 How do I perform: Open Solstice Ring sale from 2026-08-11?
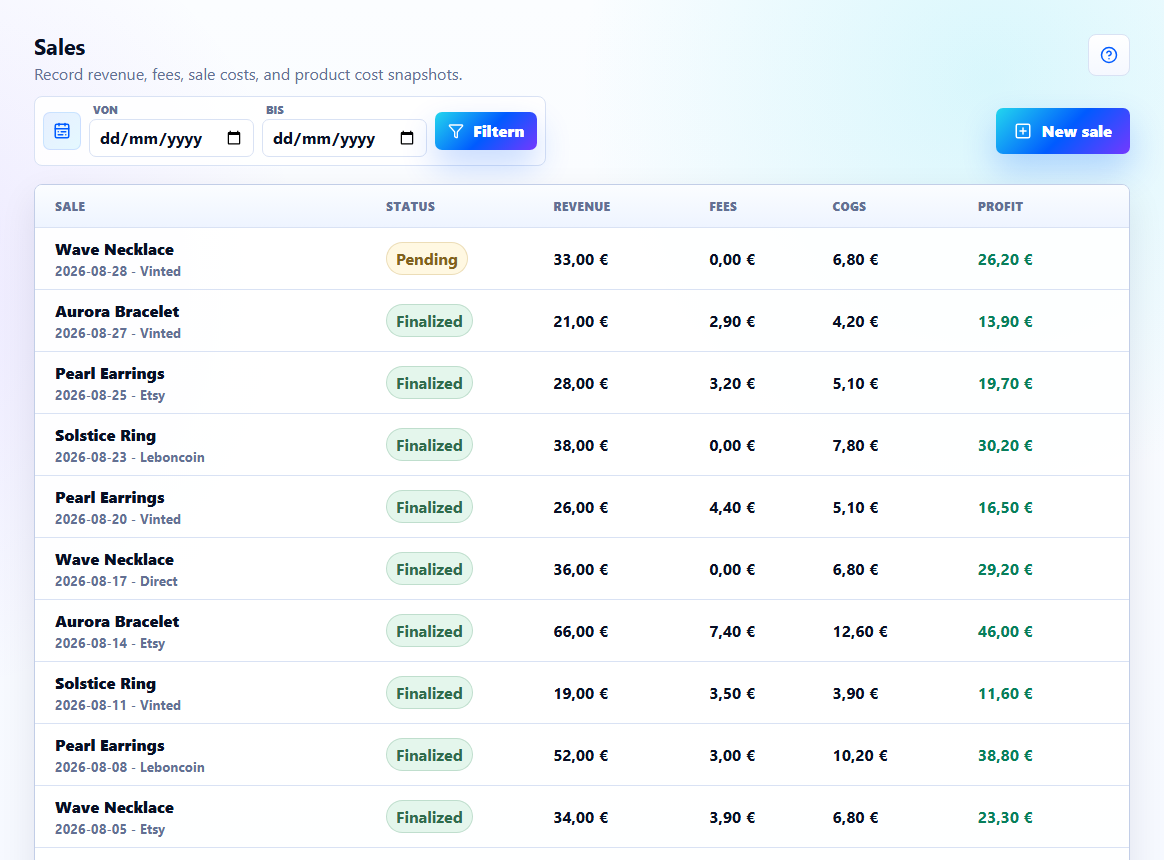tap(582, 693)
